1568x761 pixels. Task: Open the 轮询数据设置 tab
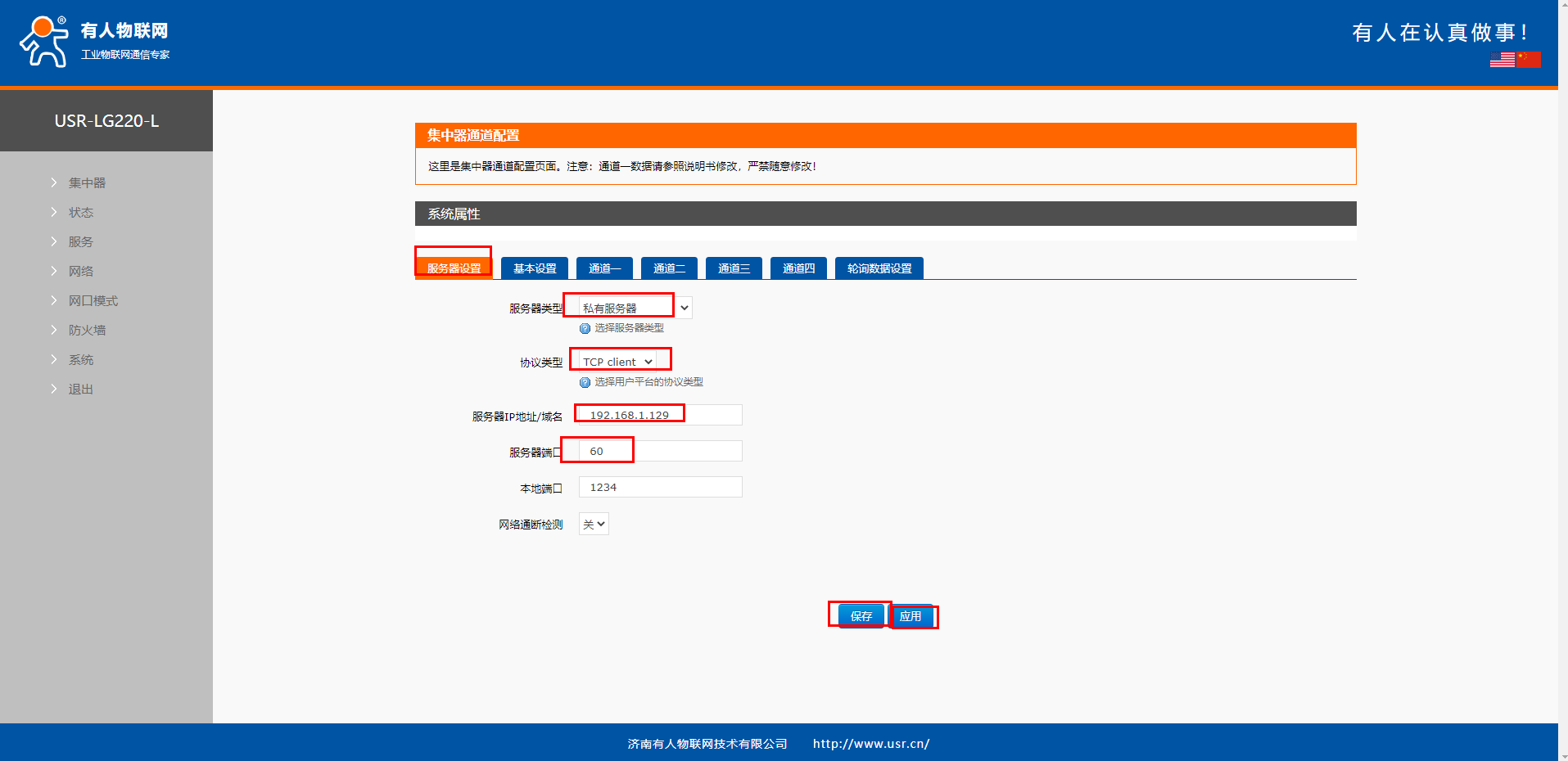879,268
